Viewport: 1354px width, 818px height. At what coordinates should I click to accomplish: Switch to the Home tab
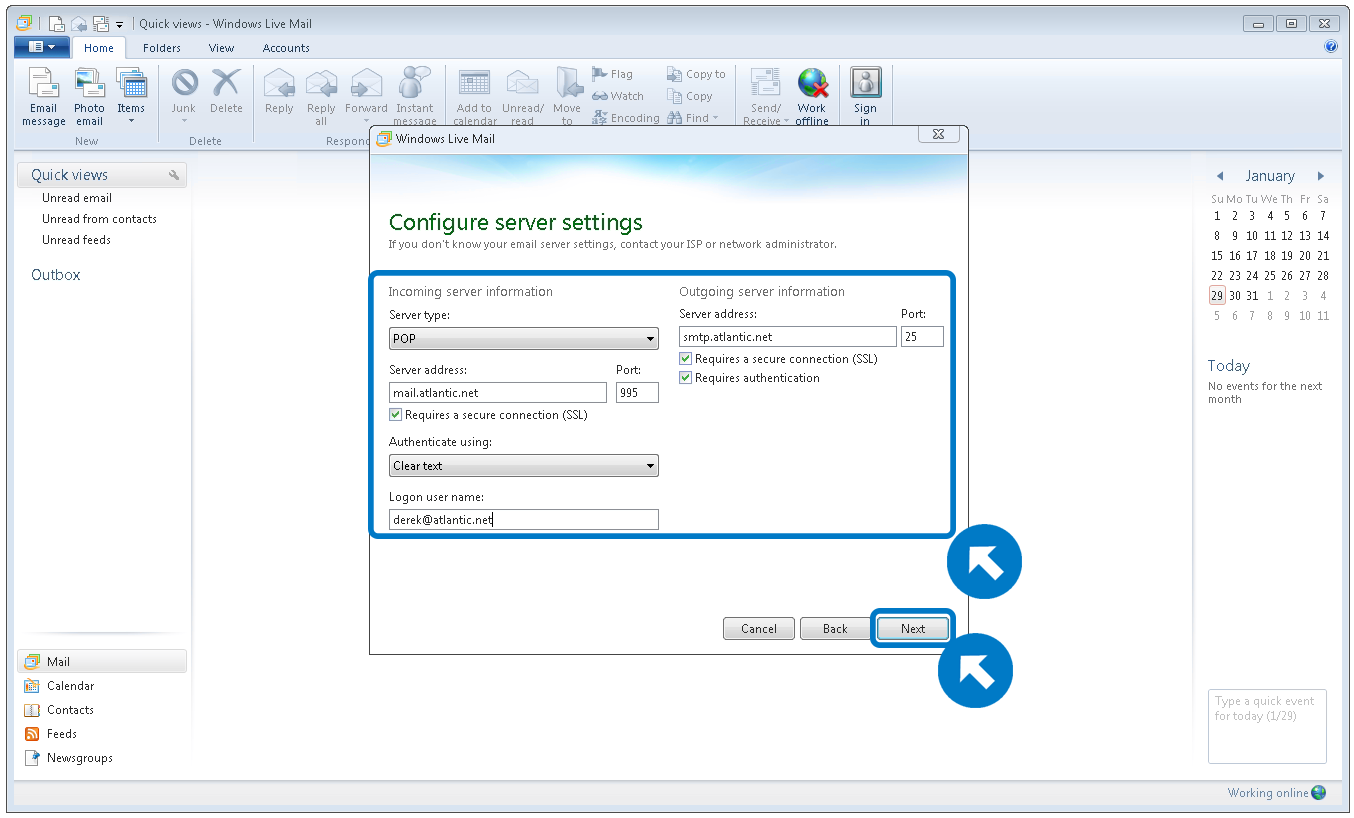click(99, 48)
